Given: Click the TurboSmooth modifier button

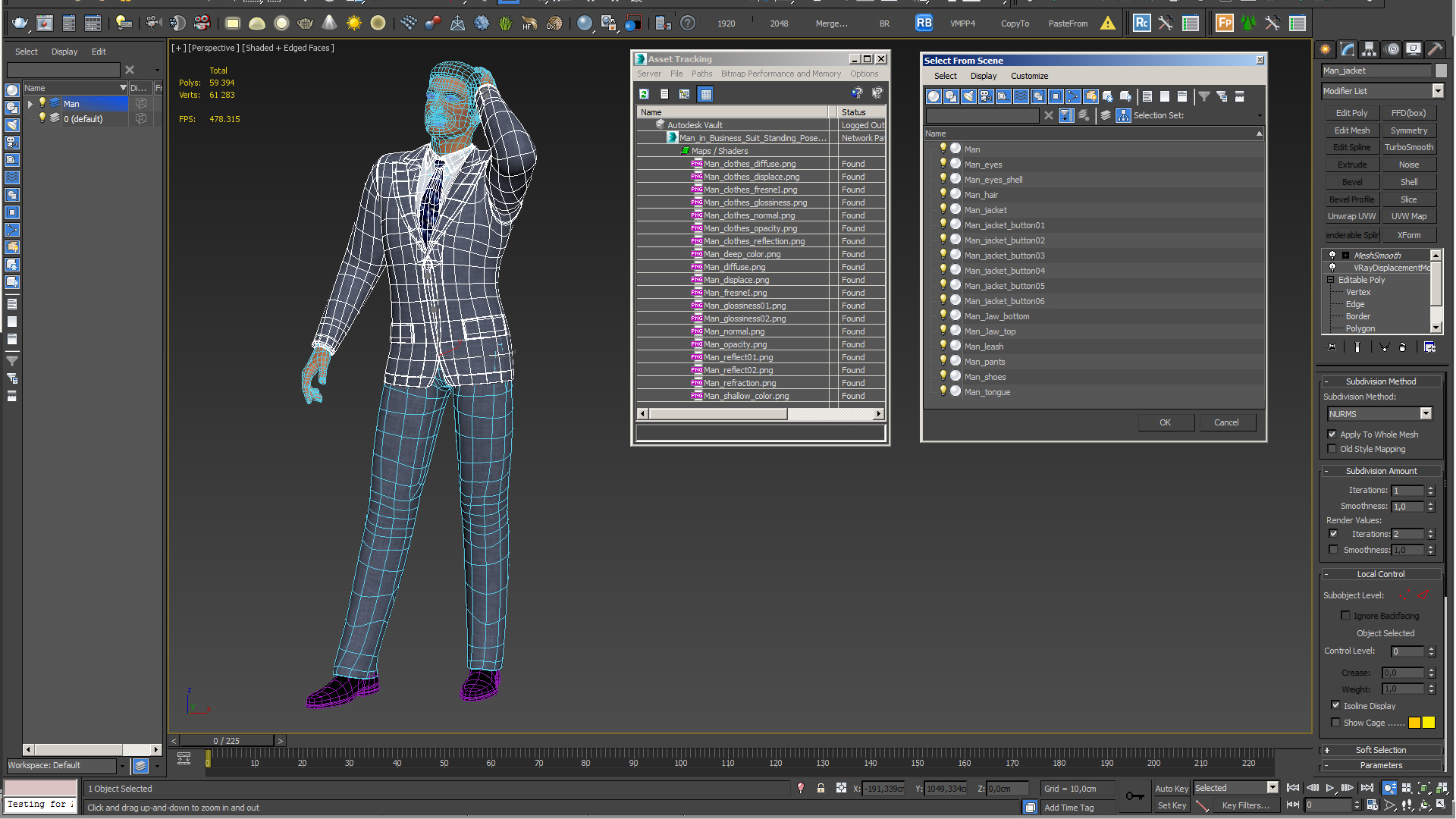Looking at the screenshot, I should (x=1408, y=147).
